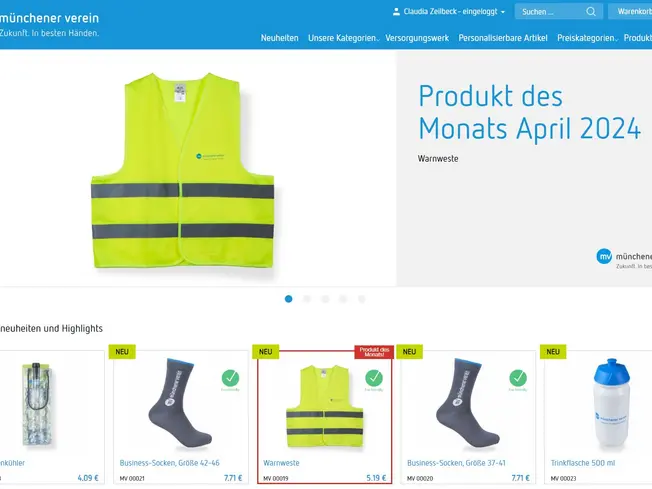The image size is (652, 489).
Task: Open Business-Socken, Größe 37-41 product link
Action: pyautogui.click(x=456, y=463)
